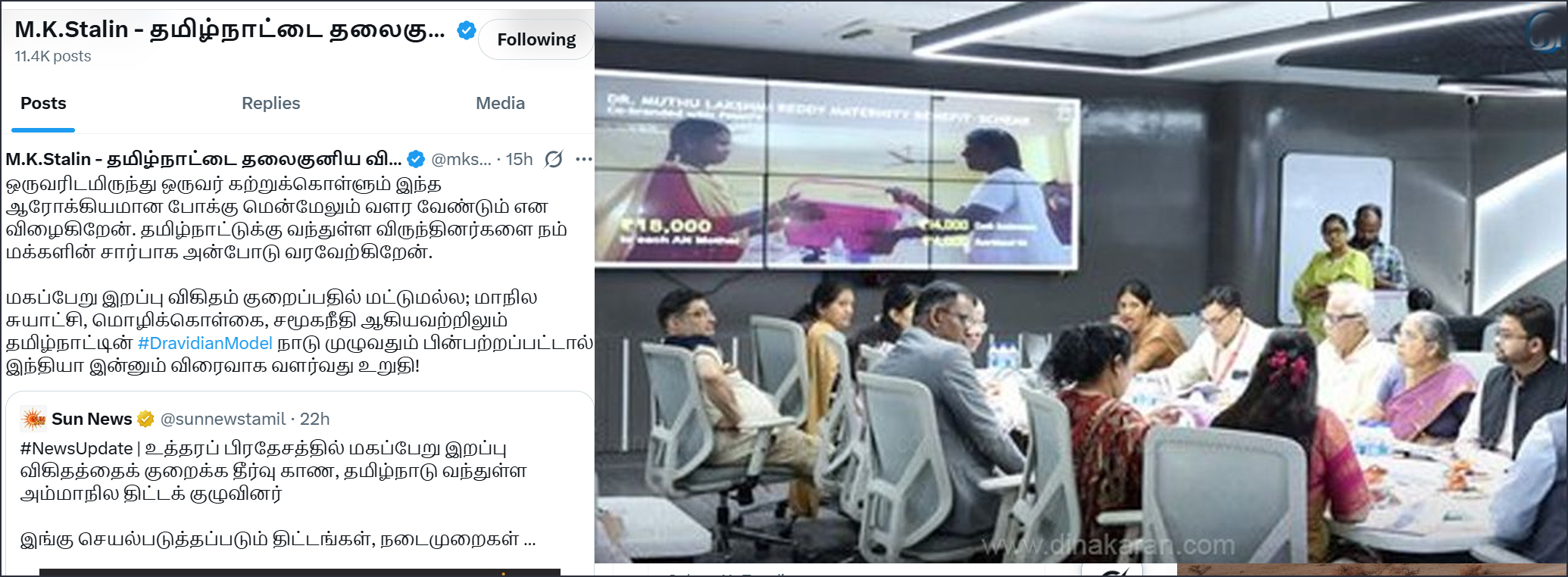Open the 22h quoted post timestamp

pos(314,419)
